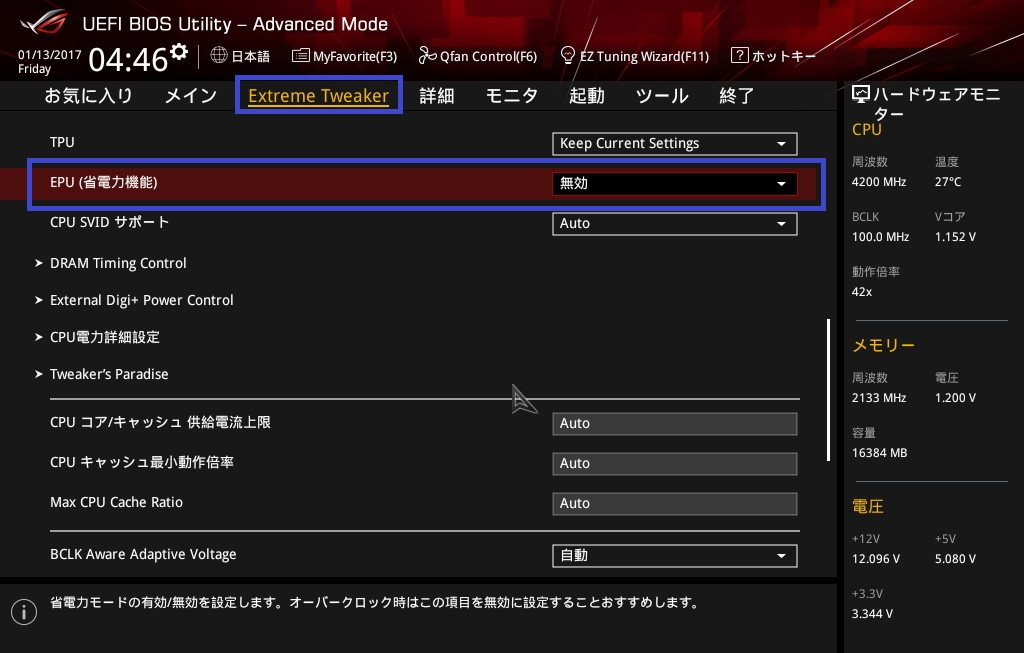Click the 3.344 V reading

click(872, 614)
